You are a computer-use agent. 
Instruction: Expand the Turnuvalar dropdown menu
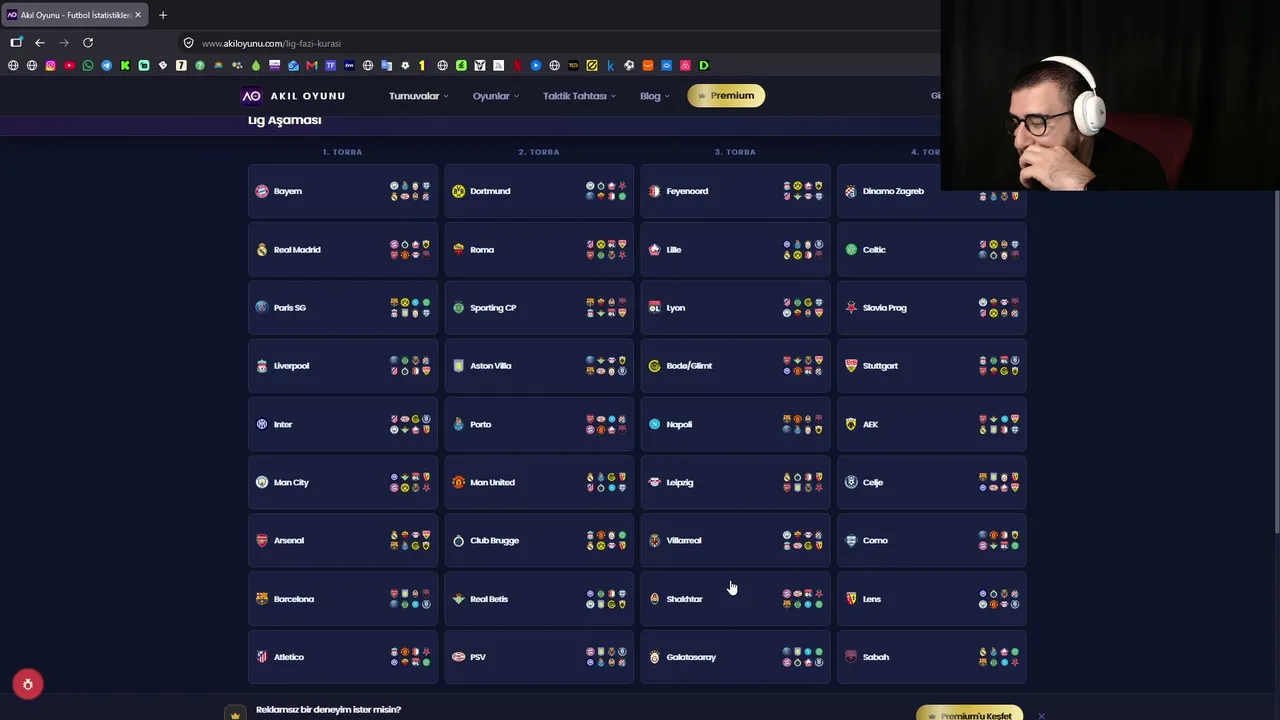pyautogui.click(x=418, y=96)
